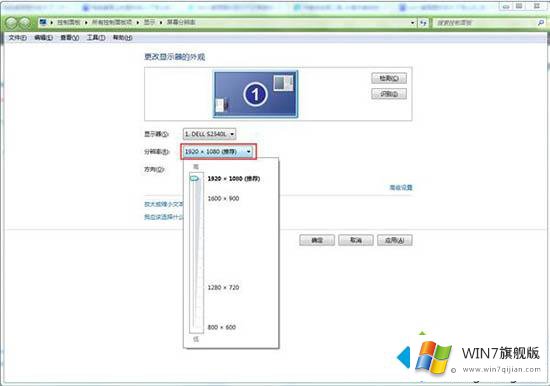Open the display dropdown showing DELL S2340L
Viewport: 550px width, 386px height.
point(209,134)
